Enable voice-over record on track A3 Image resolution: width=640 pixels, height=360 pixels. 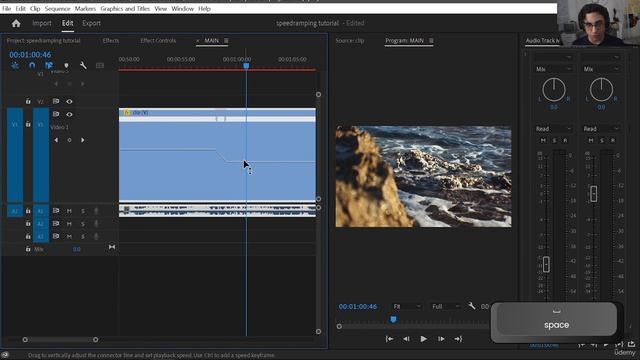(x=96, y=236)
